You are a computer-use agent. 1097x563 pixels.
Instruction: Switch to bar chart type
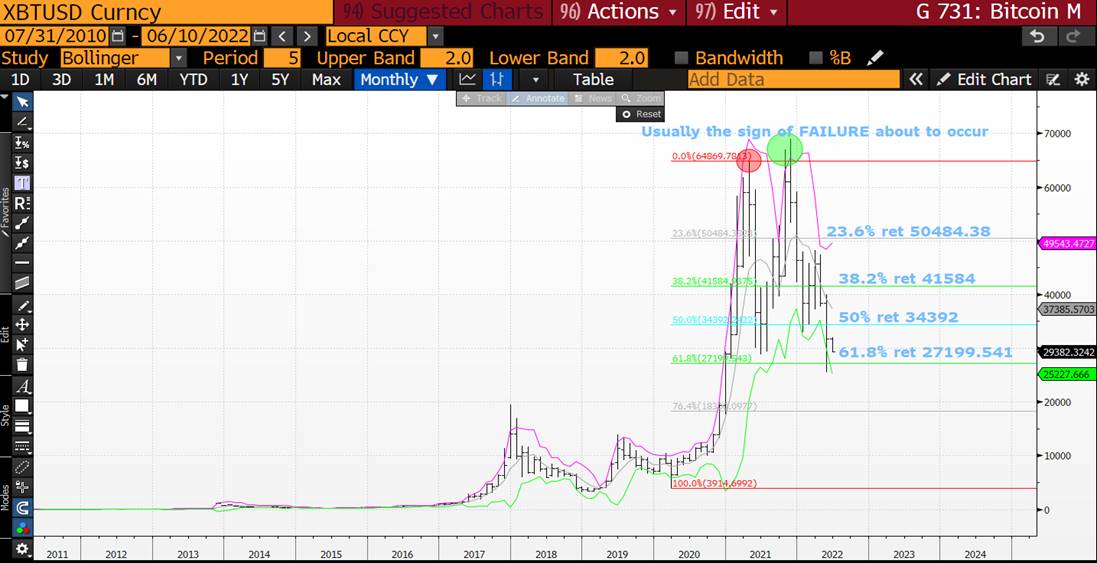click(x=497, y=80)
